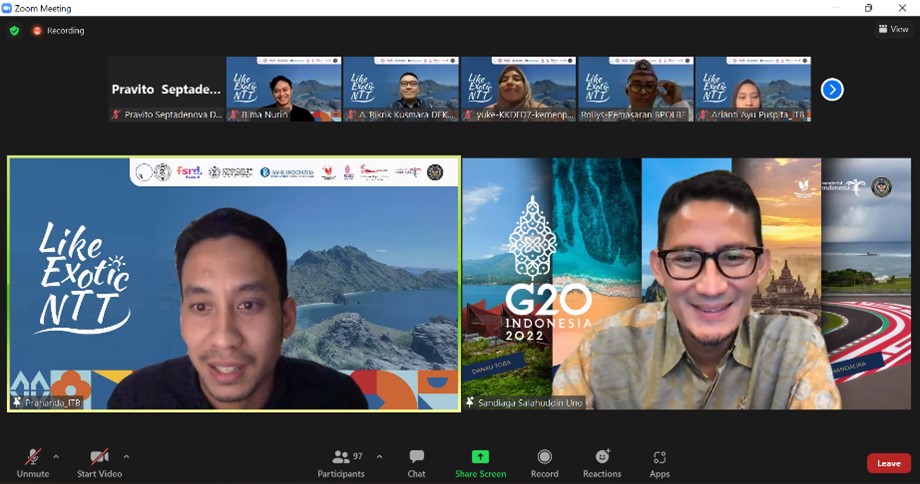The image size is (920, 484).
Task: Click the green encryption shield icon
Action: point(14,31)
